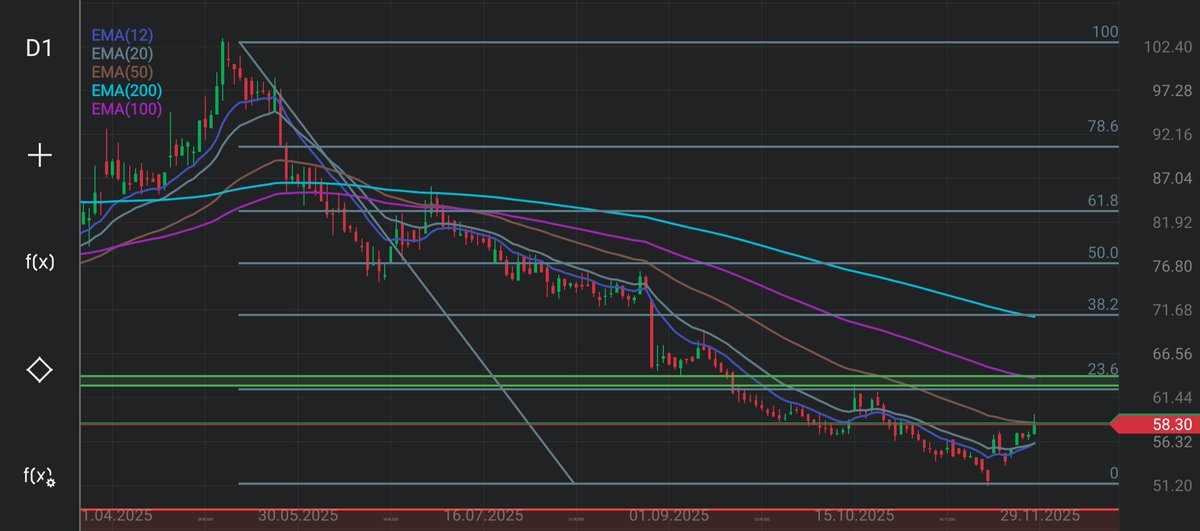The width and height of the screenshot is (1200, 531).
Task: Click the 71.68 price scale value
Action: point(1170,310)
